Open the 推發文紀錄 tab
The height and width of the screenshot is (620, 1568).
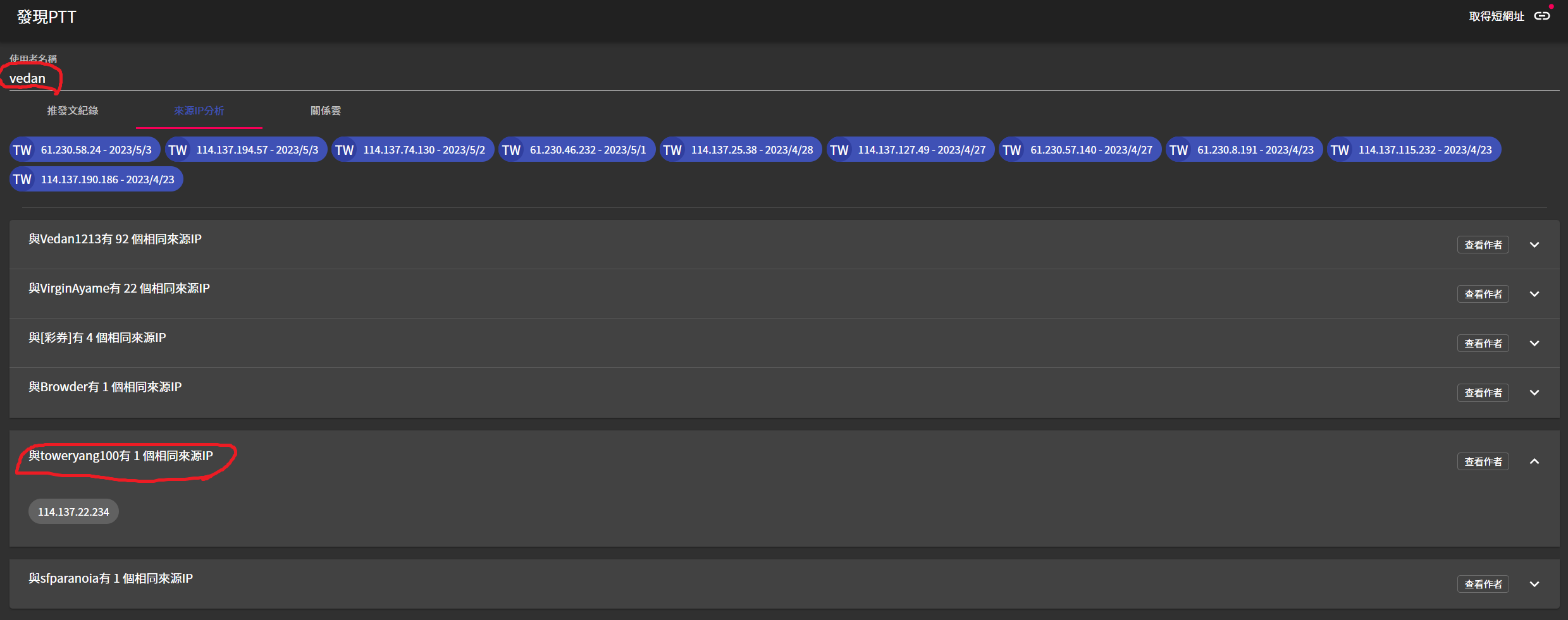point(73,111)
